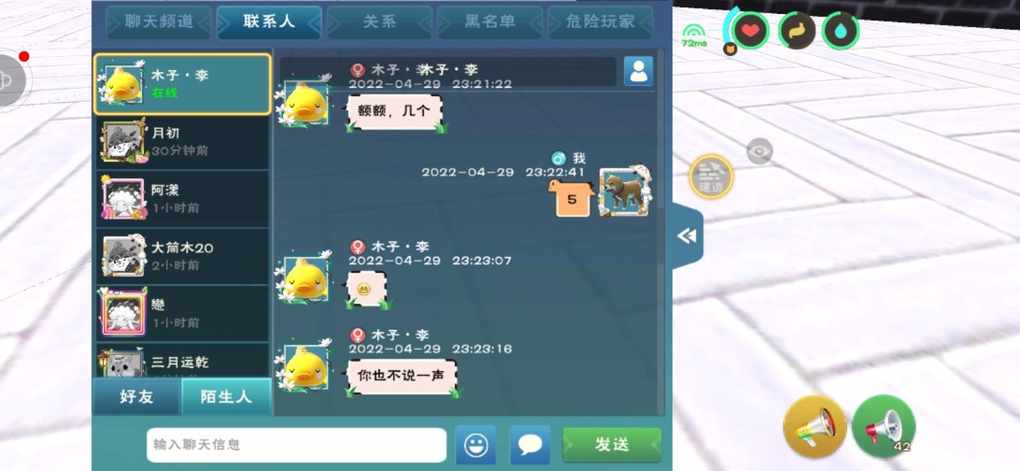Select contact 大简木20 in the list
The width and height of the screenshot is (1020, 471).
click(182, 256)
